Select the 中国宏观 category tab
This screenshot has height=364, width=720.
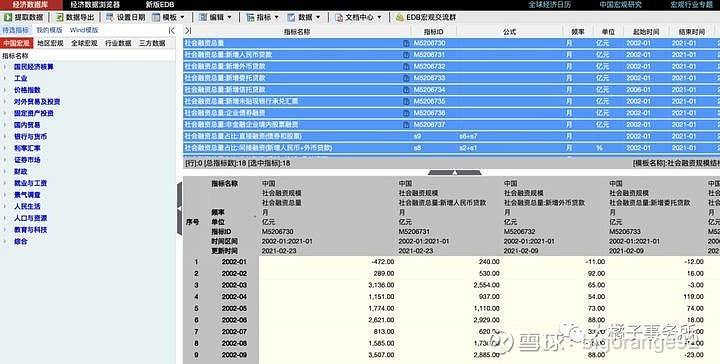(x=17, y=43)
